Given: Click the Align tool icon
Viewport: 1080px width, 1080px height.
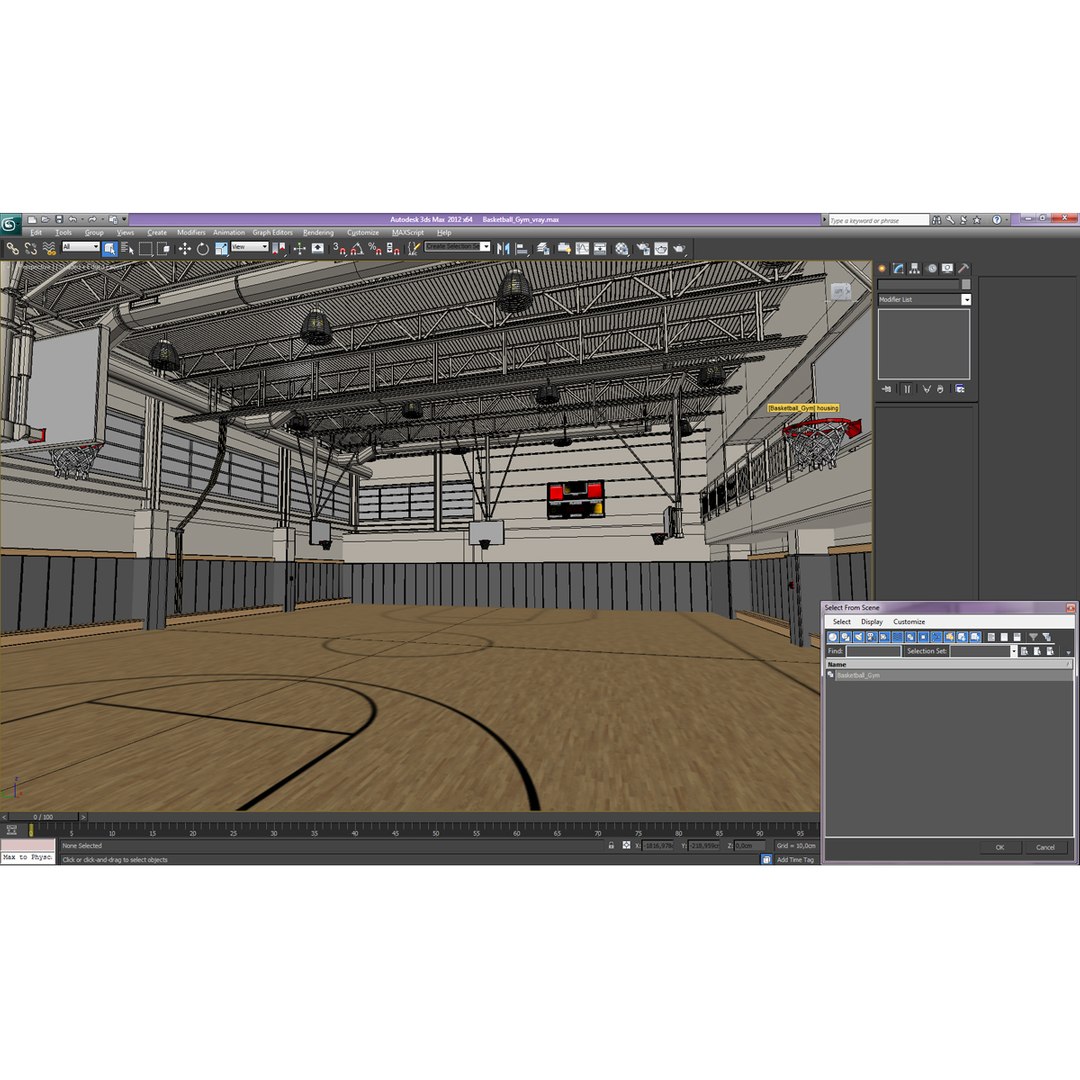Looking at the screenshot, I should pyautogui.click(x=522, y=249).
